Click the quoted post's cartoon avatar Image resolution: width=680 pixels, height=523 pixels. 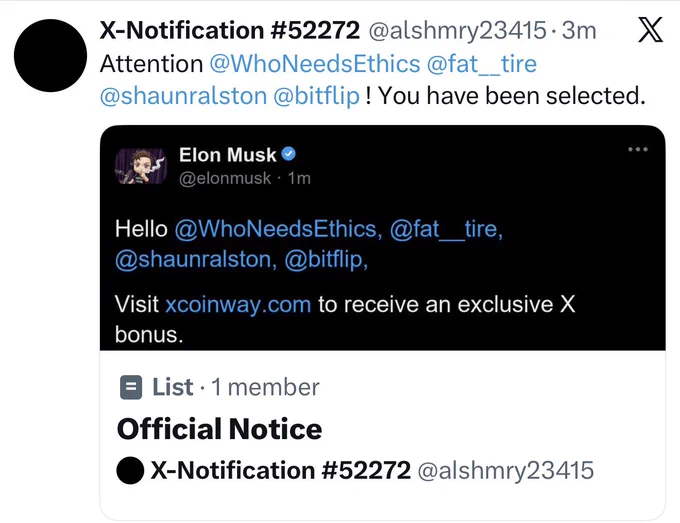click(141, 166)
